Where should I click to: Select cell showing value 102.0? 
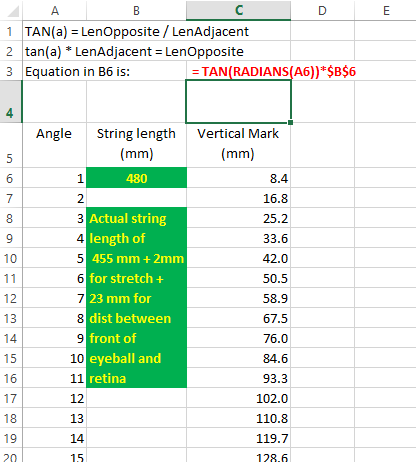click(238, 398)
